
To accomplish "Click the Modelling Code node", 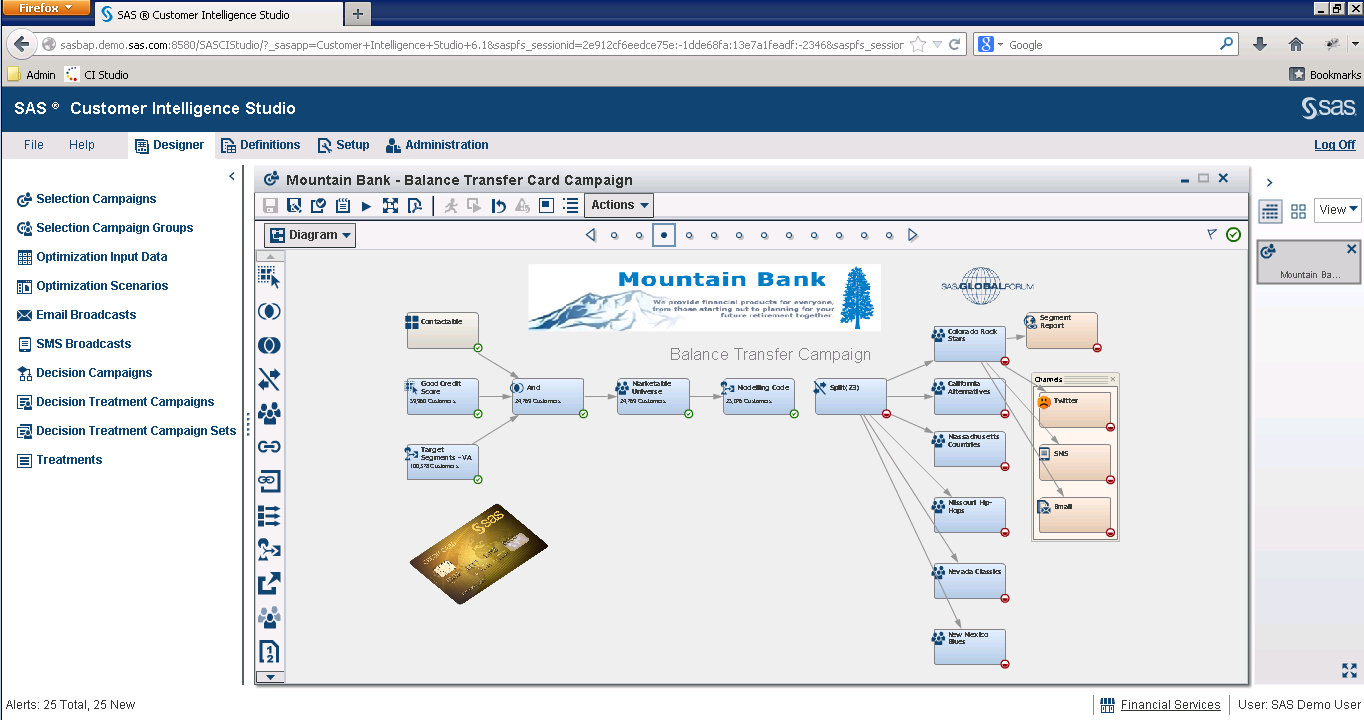I will pyautogui.click(x=758, y=396).
